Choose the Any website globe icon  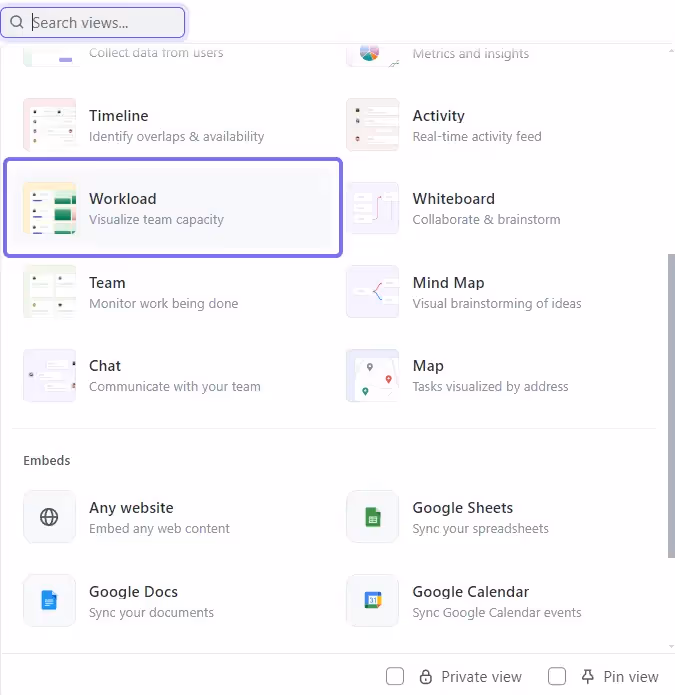click(49, 517)
